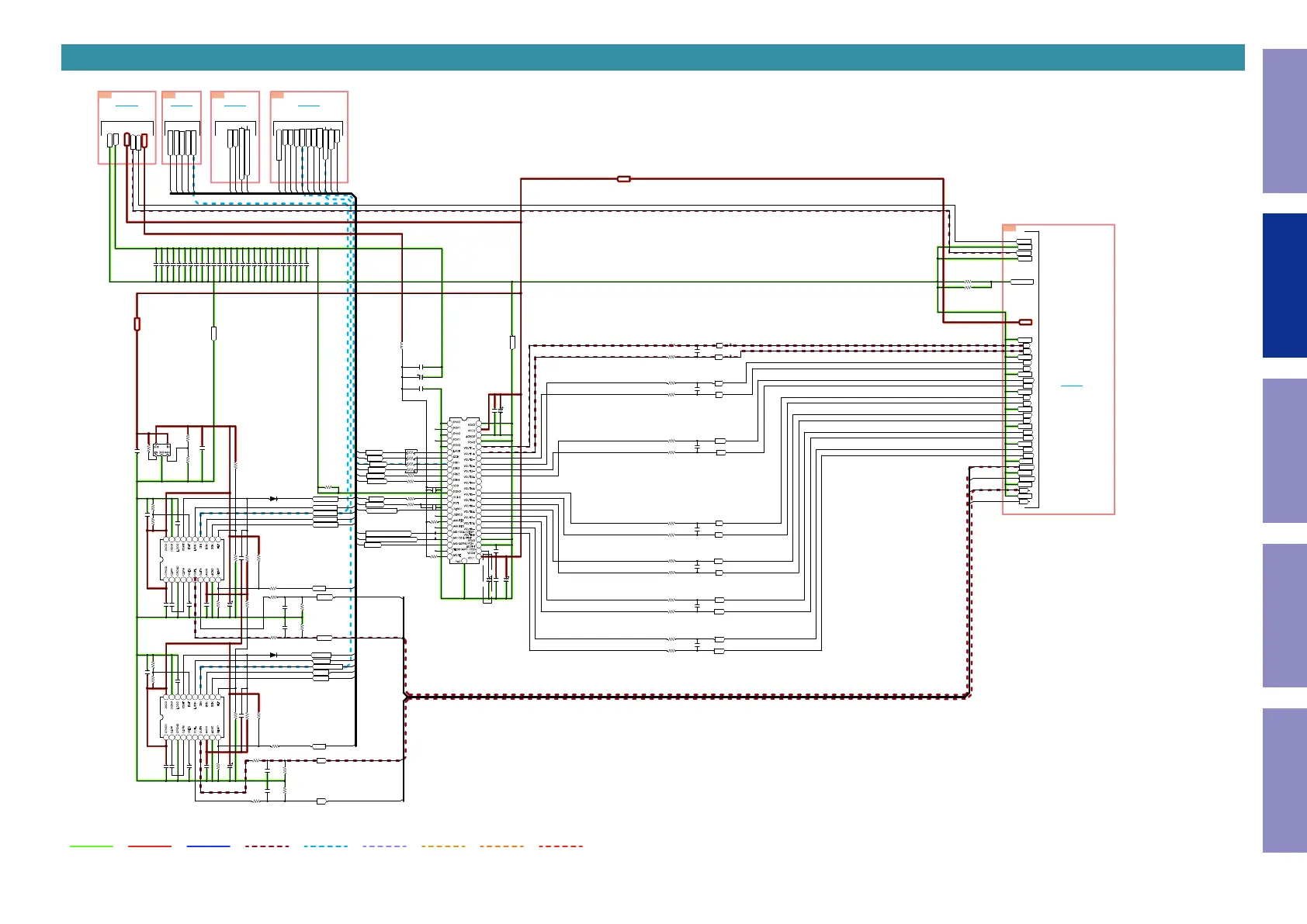Click the resistor on the left dark red vertical line
The width and height of the screenshot is (1307, 924).
(x=137, y=324)
